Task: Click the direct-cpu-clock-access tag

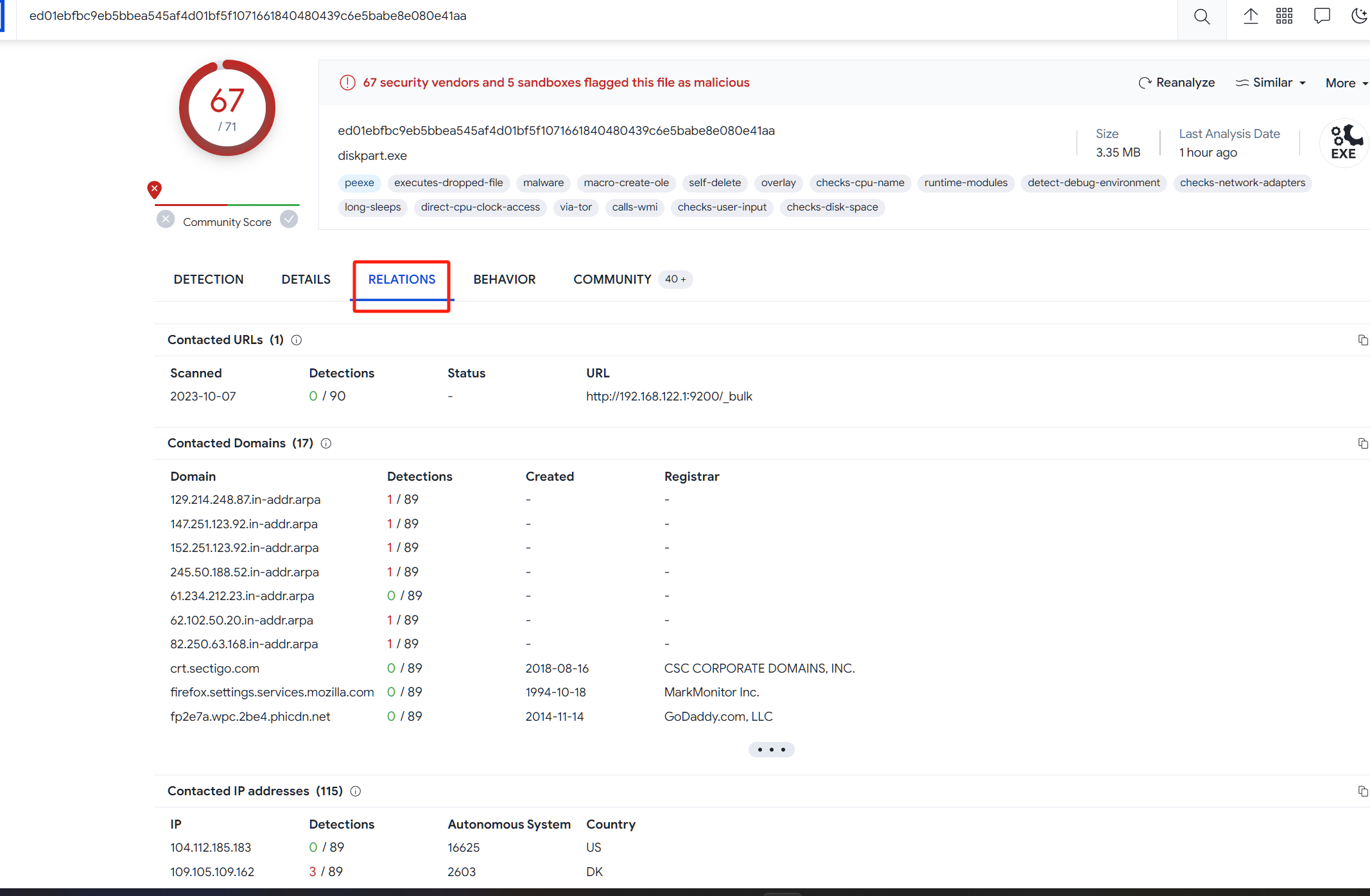Action: (481, 207)
